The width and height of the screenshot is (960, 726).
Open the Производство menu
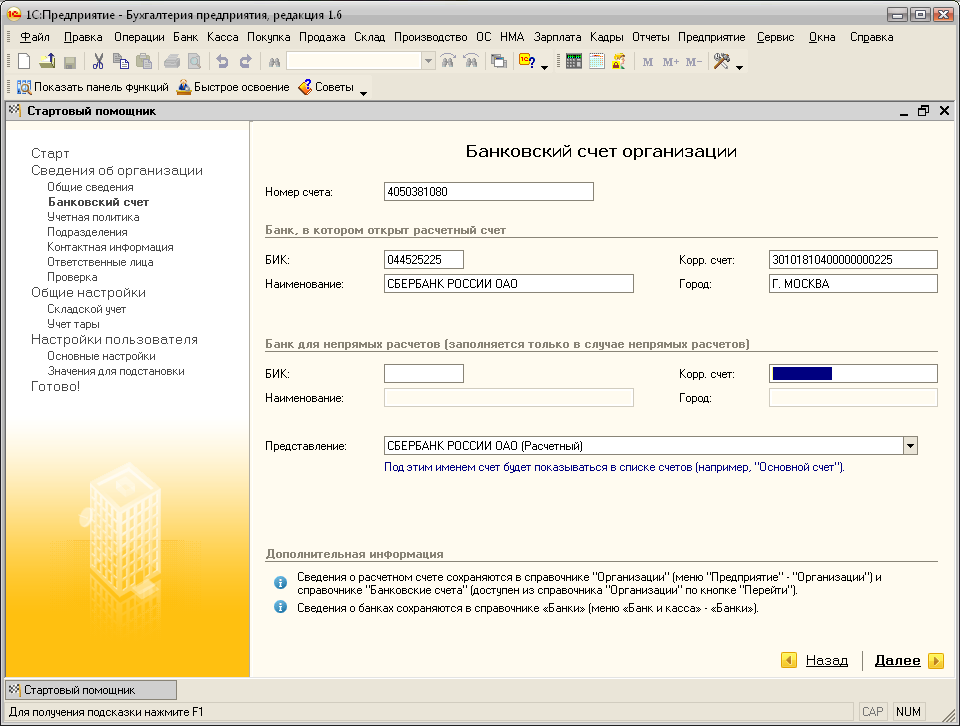[430, 37]
